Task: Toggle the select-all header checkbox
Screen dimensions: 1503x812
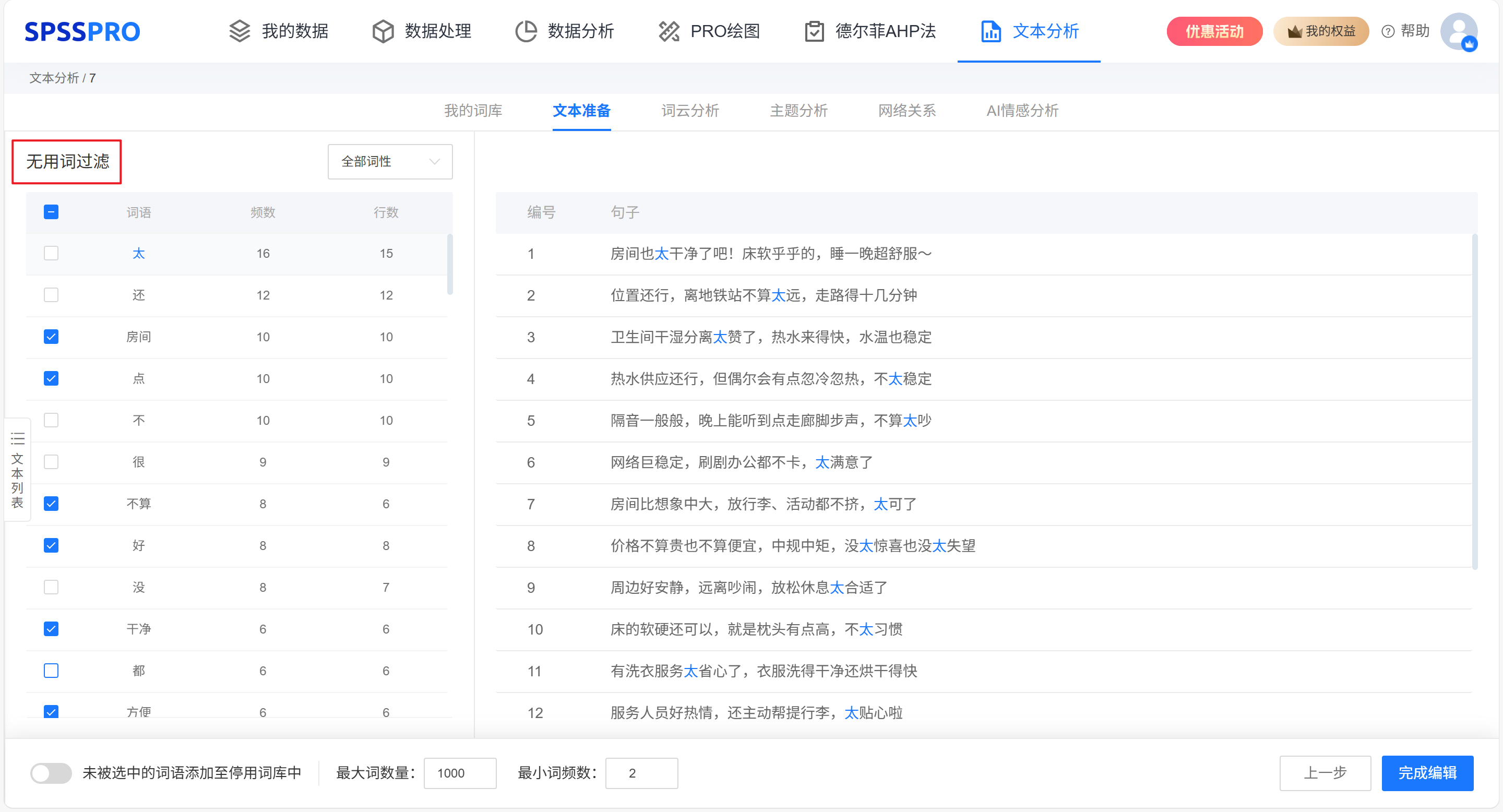Action: [x=51, y=212]
